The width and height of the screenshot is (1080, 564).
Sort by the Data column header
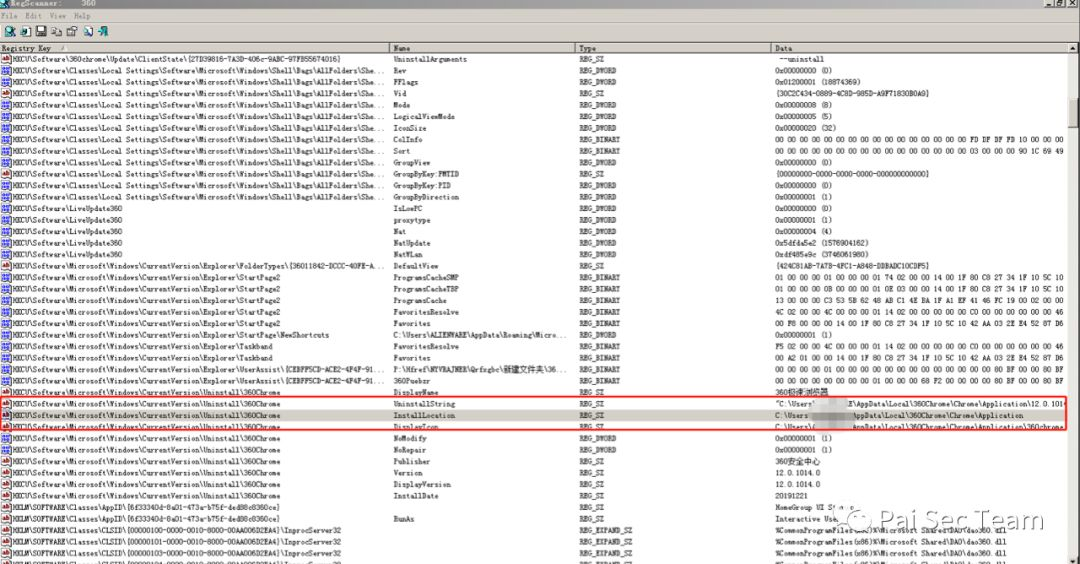pos(920,48)
